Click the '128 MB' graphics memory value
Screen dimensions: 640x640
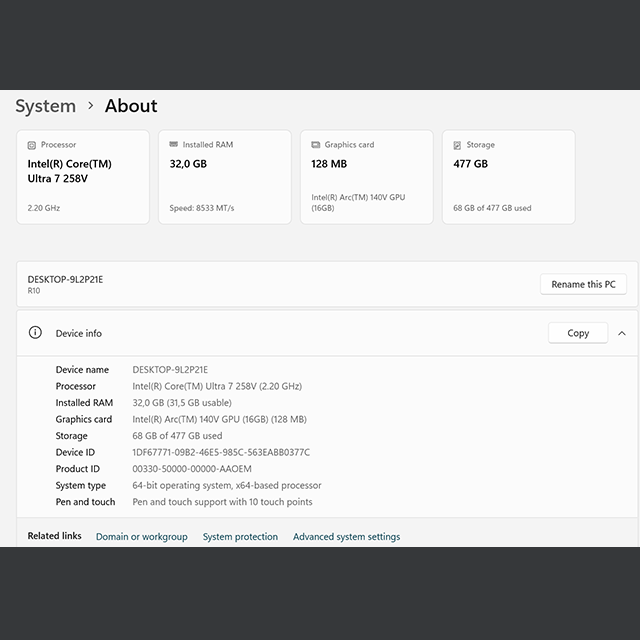pyautogui.click(x=329, y=164)
